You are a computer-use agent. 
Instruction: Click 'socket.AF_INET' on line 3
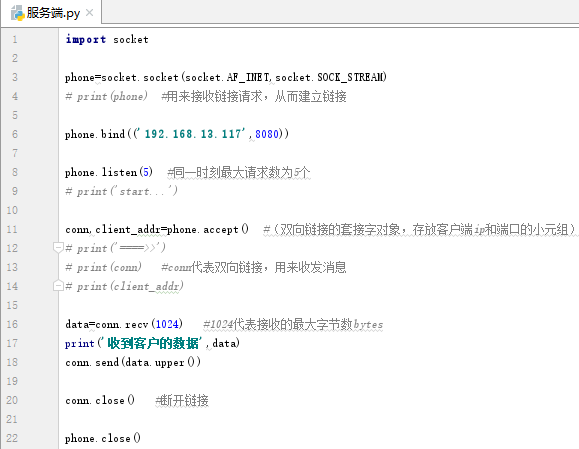pyautogui.click(x=227, y=77)
